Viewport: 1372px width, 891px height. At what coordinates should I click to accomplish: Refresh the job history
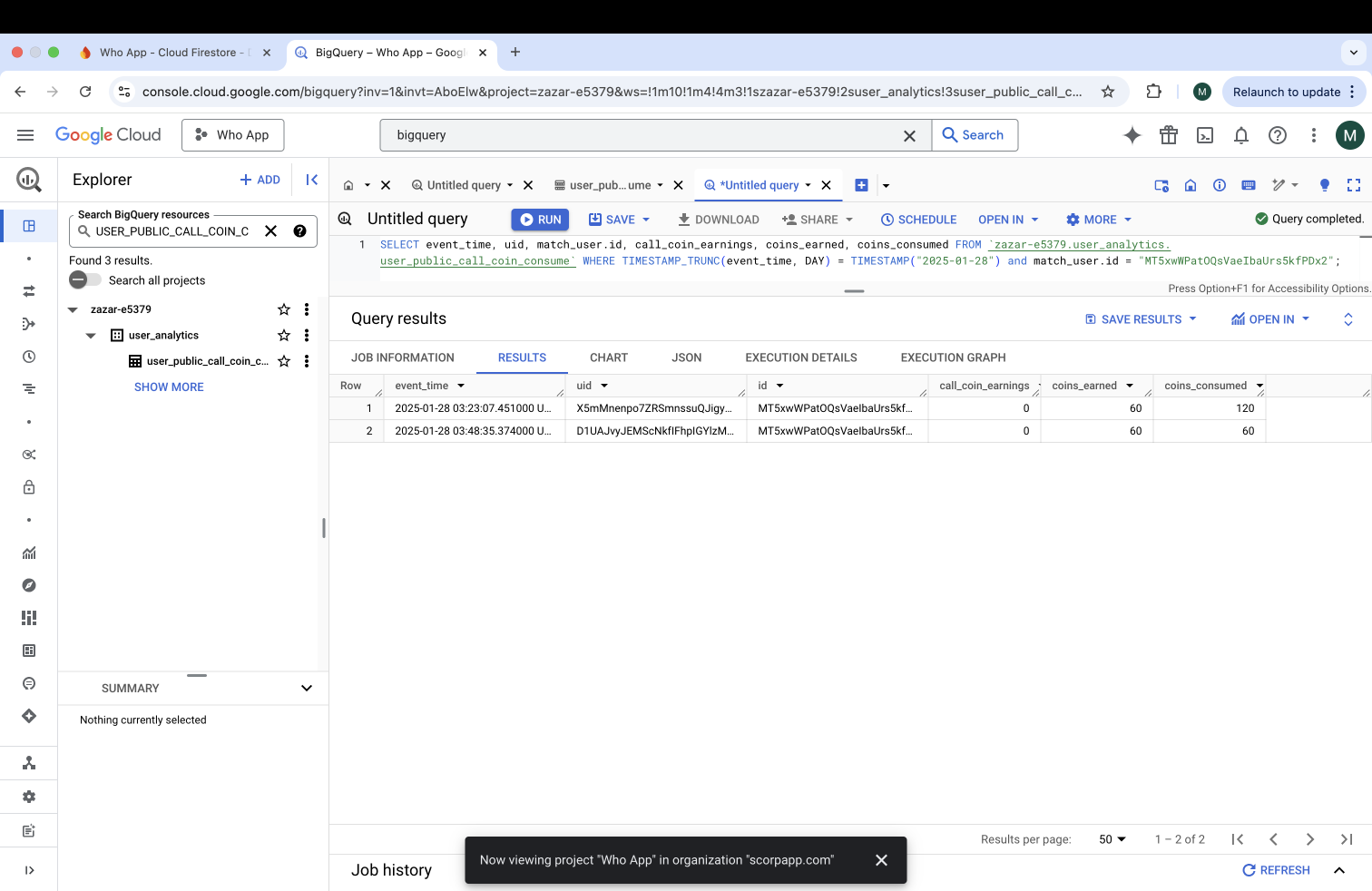[1276, 870]
